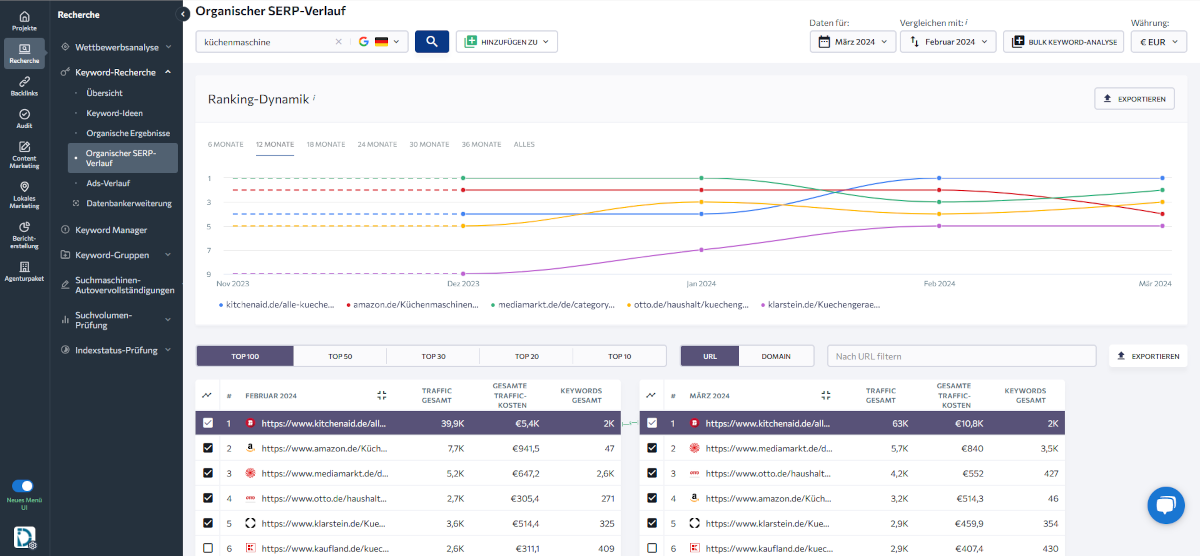The image size is (1200, 556).
Task: Check März row 6 kaufland checkbox
Action: (x=652, y=548)
